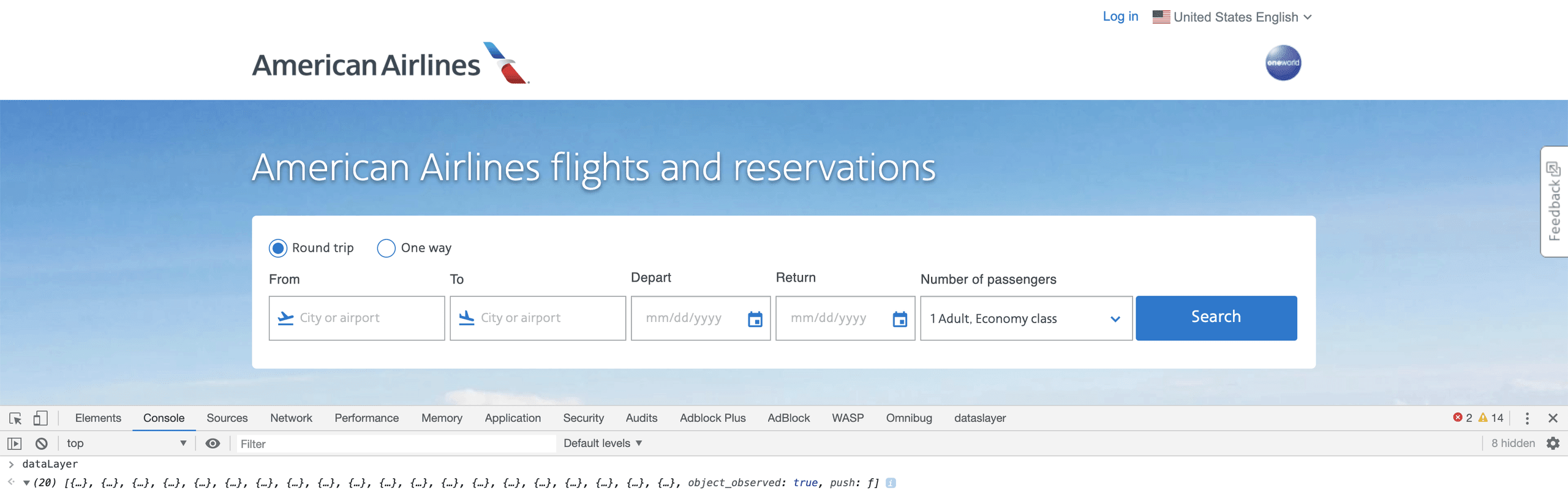
Task: Toggle the live expression eye icon
Action: click(213, 444)
